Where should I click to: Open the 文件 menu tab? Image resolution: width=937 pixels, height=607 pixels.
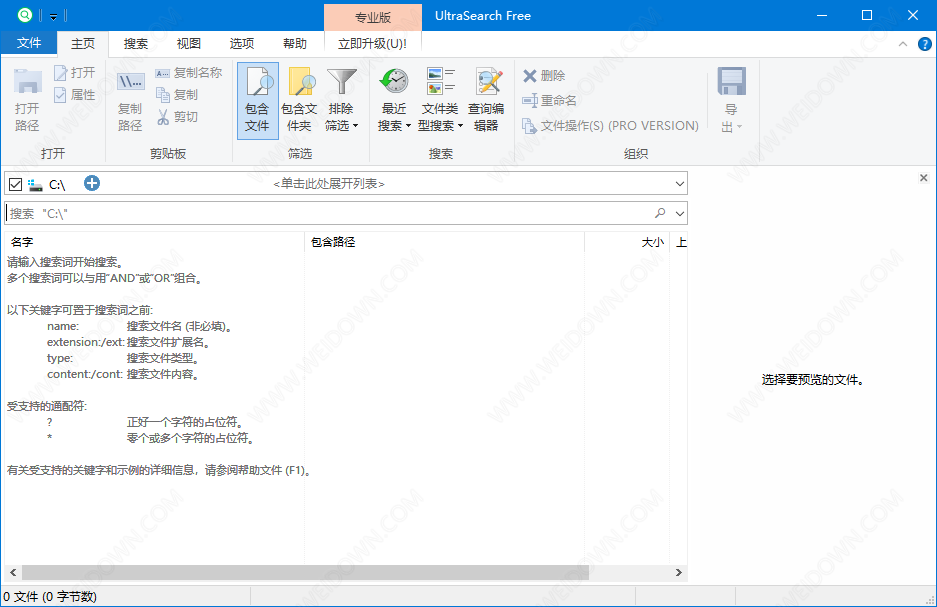point(29,43)
